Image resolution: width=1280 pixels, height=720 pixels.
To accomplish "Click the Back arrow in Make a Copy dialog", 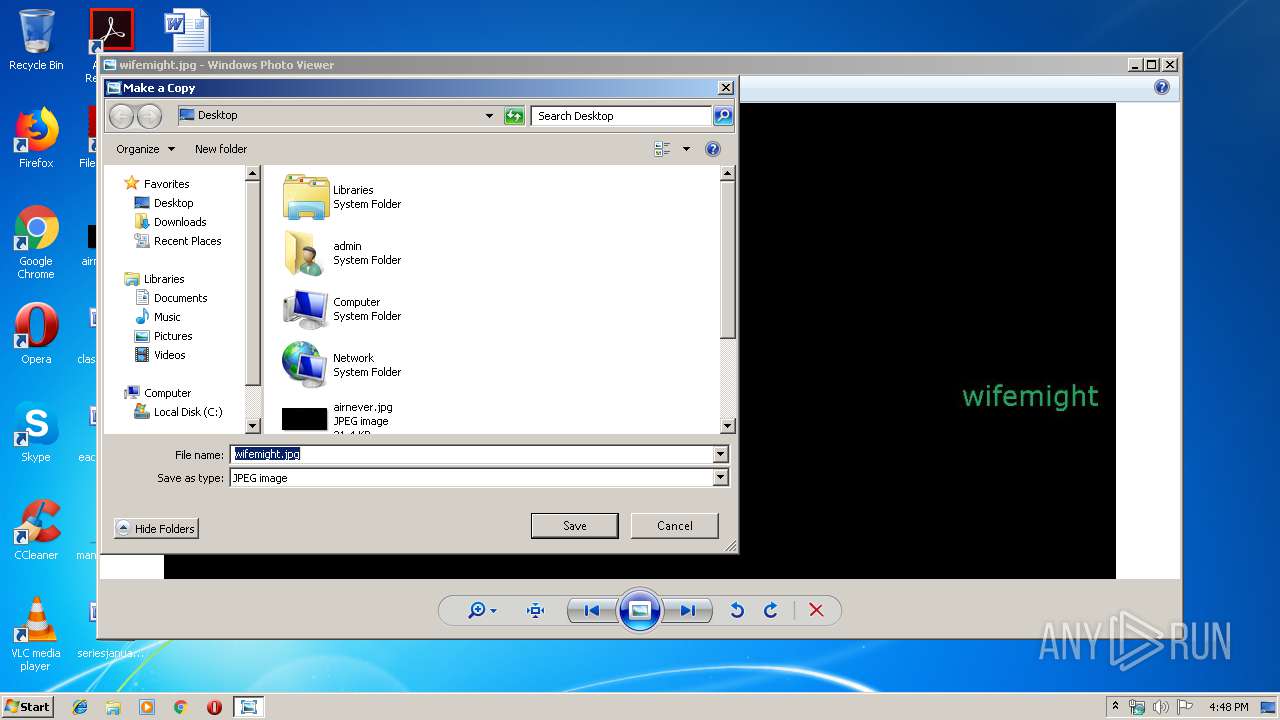I will (x=121, y=116).
